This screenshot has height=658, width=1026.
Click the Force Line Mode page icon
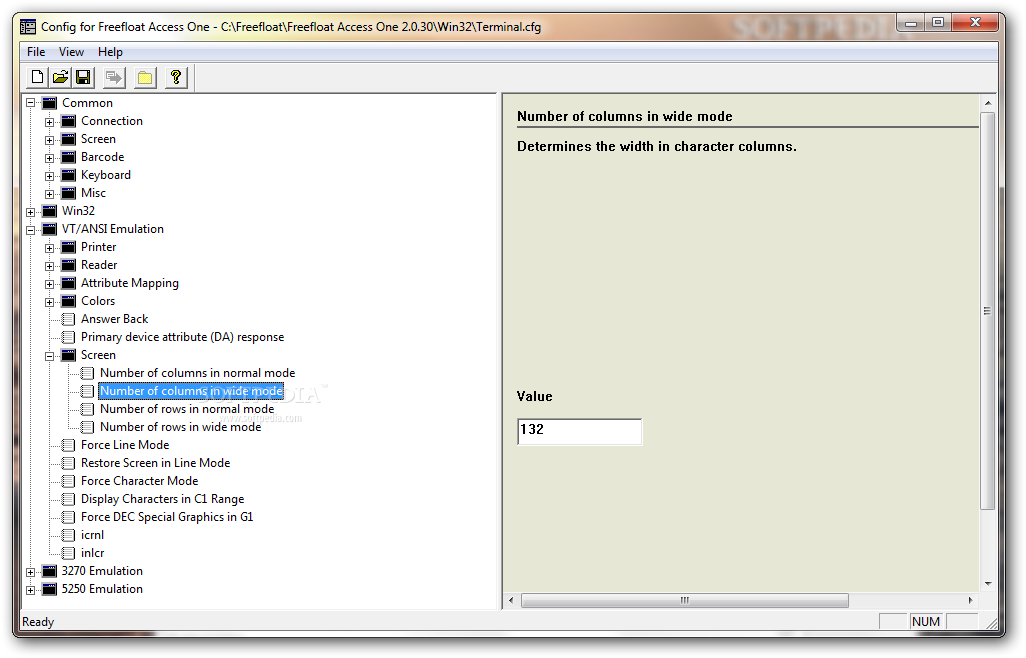click(x=68, y=445)
